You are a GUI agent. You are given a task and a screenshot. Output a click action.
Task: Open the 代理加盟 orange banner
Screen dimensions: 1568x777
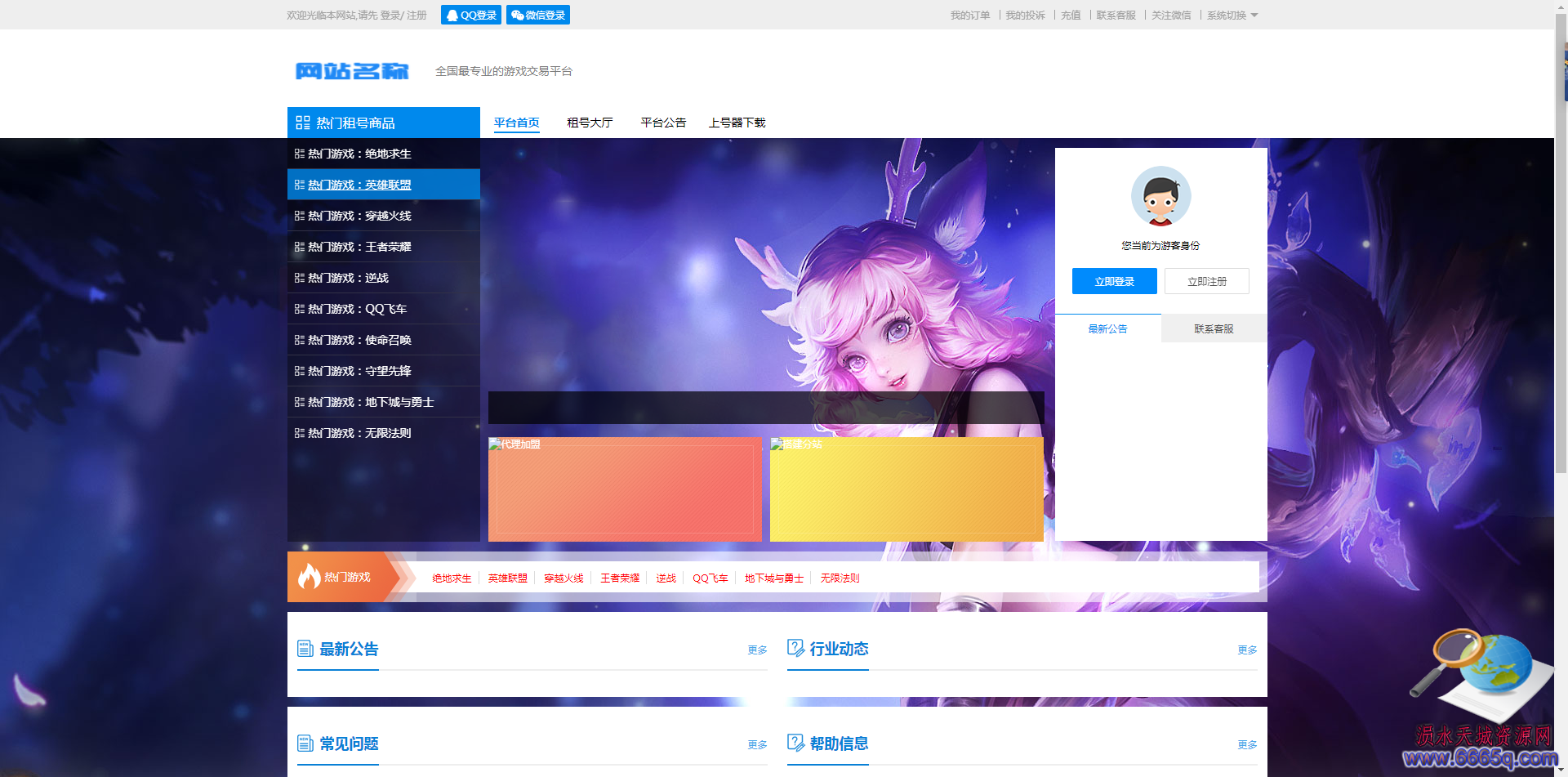tap(625, 489)
